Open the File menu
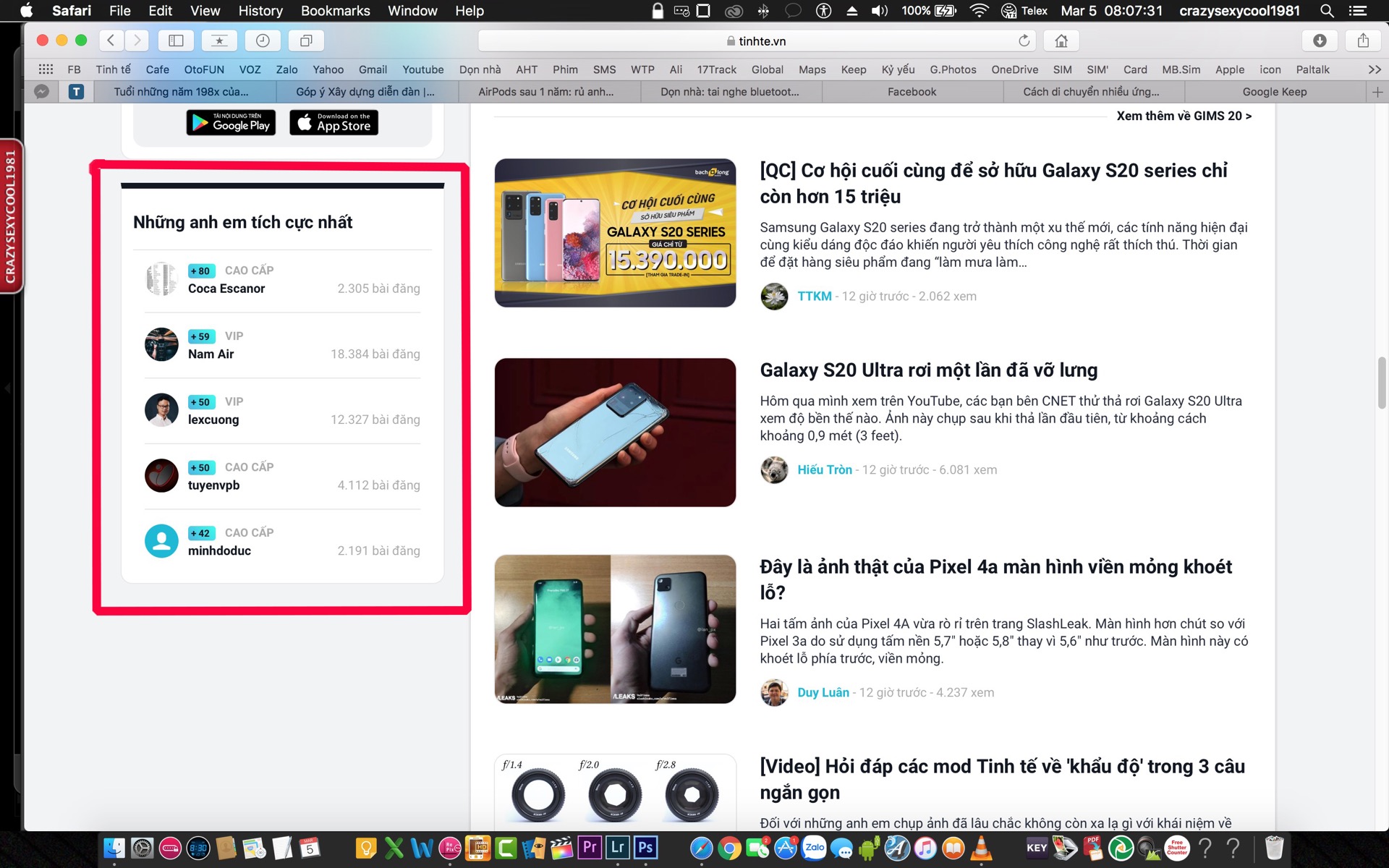 (120, 11)
